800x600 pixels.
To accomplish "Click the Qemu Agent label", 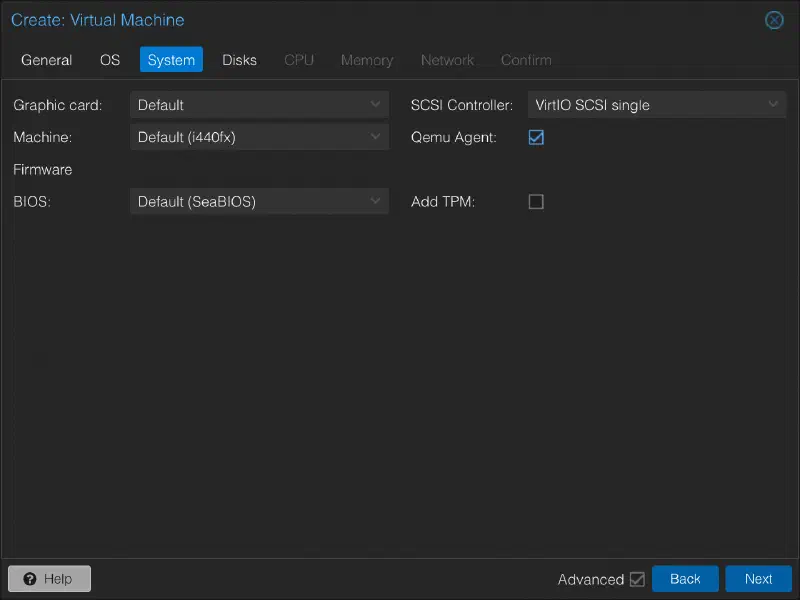I will (x=454, y=137).
